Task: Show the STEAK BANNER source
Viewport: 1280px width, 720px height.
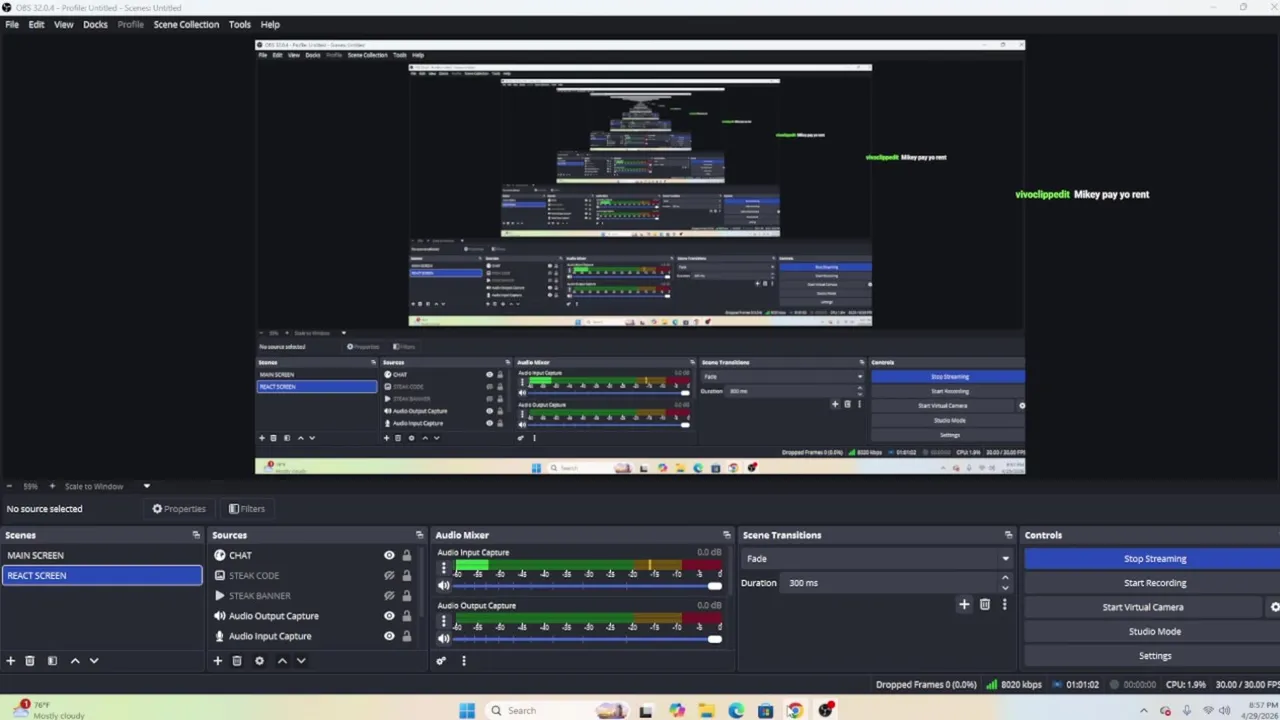Action: [x=389, y=595]
